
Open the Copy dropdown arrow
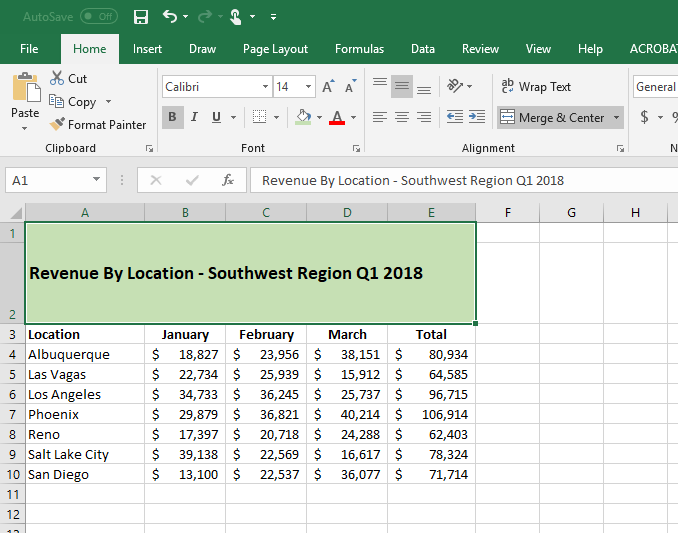tap(108, 102)
